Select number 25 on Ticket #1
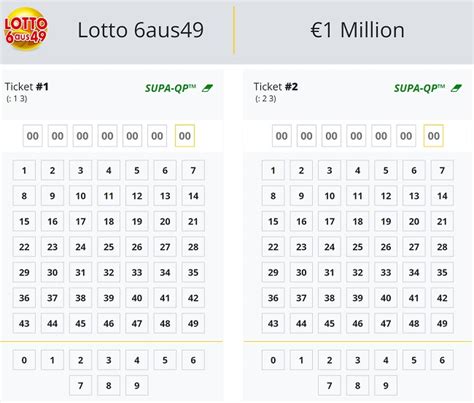The width and height of the screenshot is (474, 403). click(109, 247)
